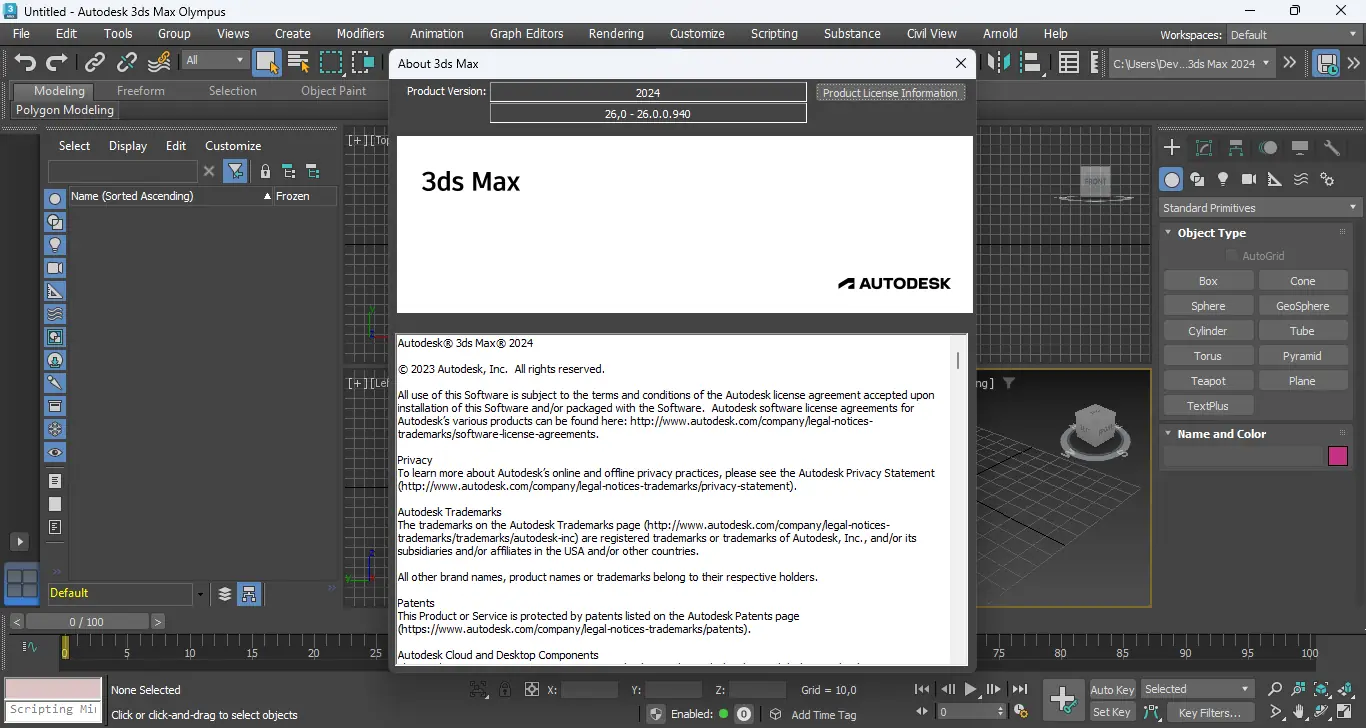Open the Graph Editors menu
This screenshot has width=1366, height=728.
pyautogui.click(x=527, y=33)
